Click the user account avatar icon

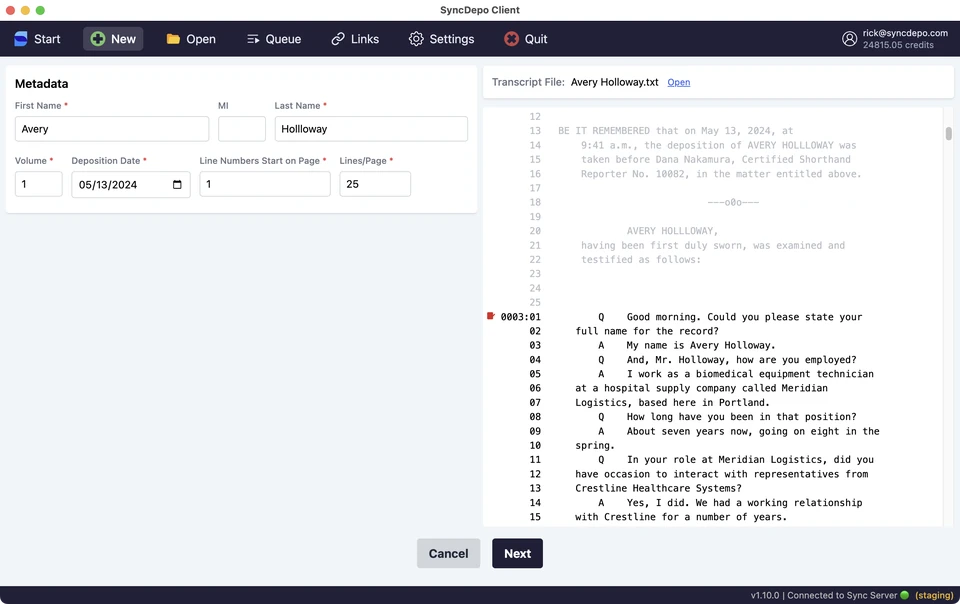coord(849,39)
